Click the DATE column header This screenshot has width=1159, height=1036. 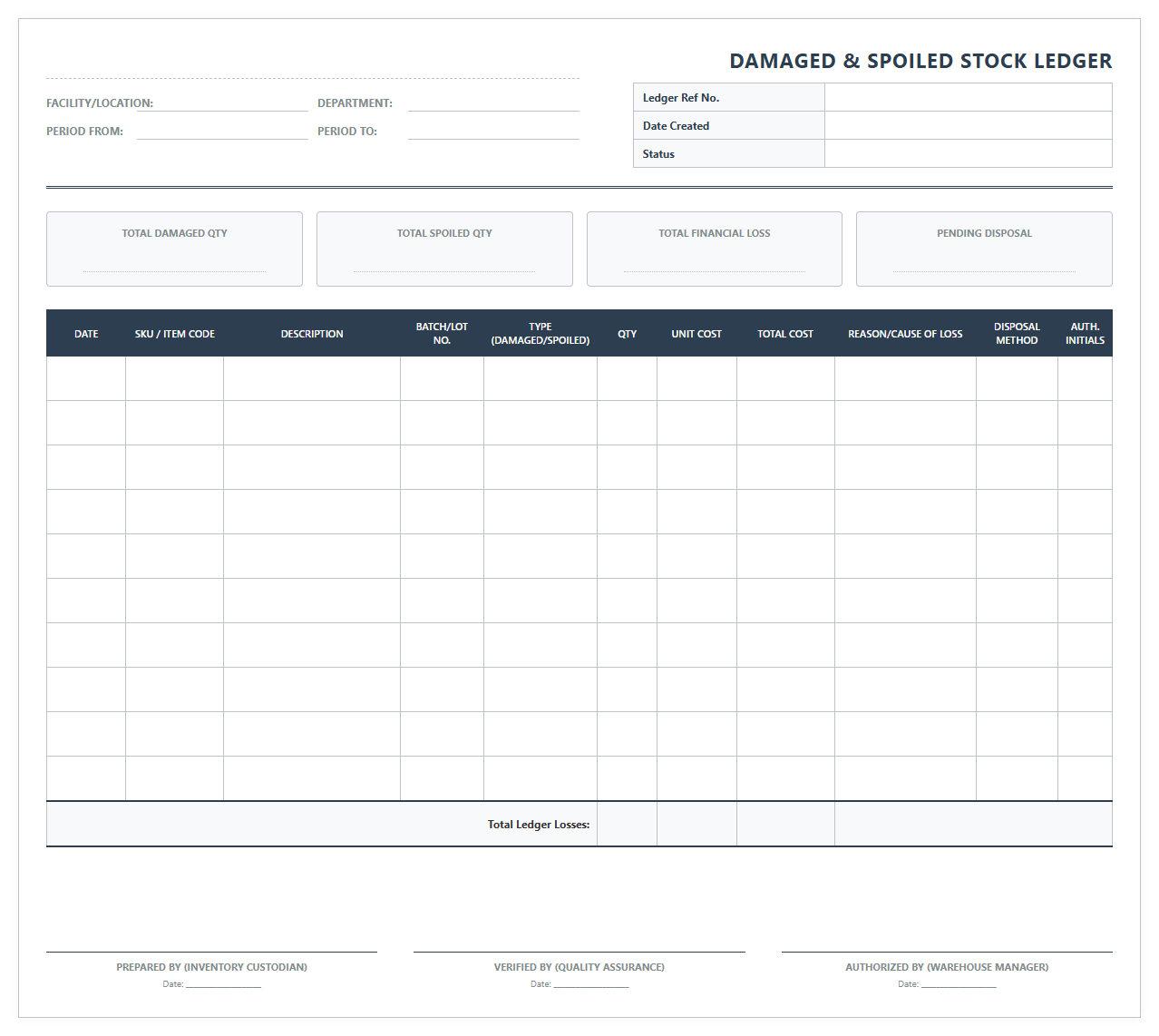[x=86, y=334]
